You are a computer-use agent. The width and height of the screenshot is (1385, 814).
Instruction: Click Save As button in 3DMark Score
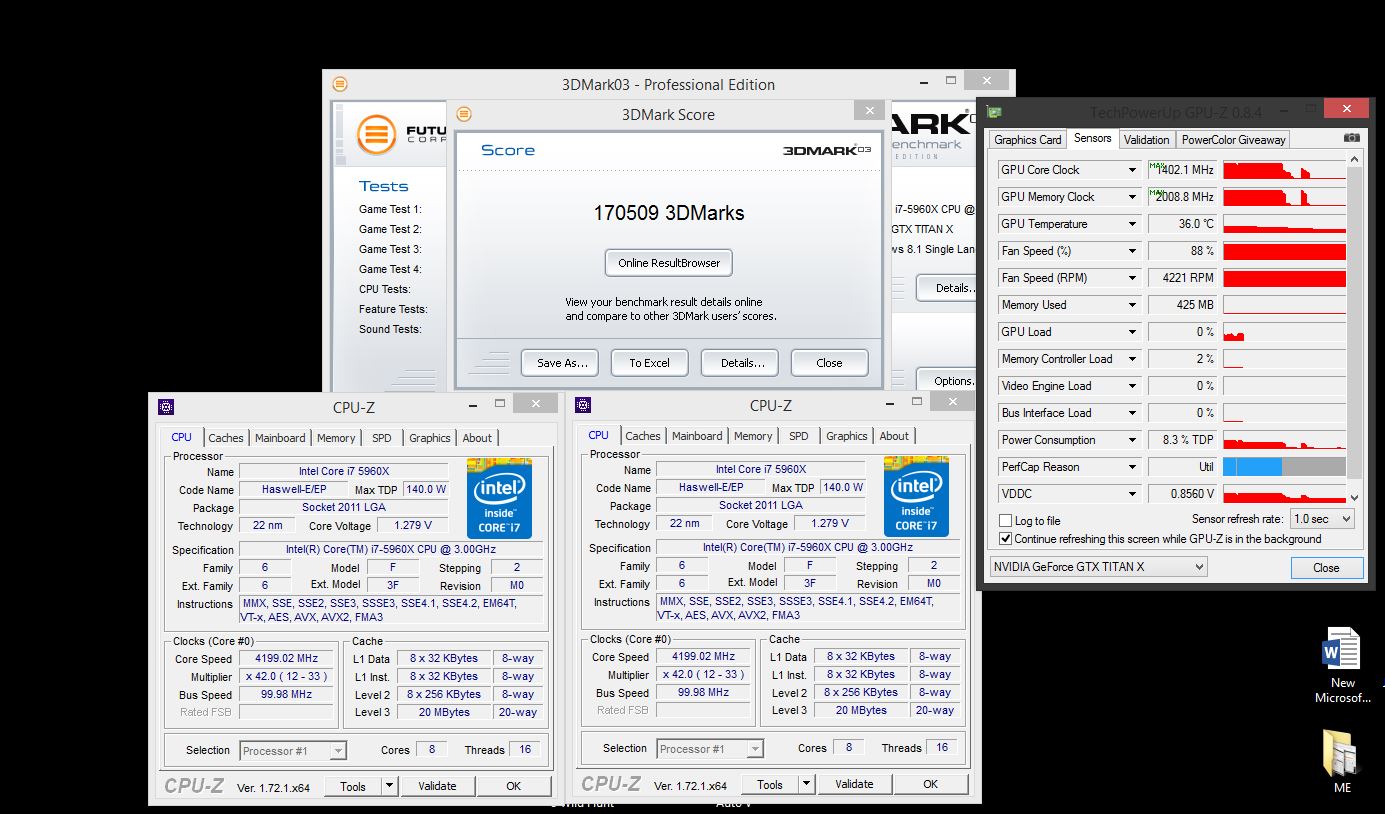coord(560,363)
